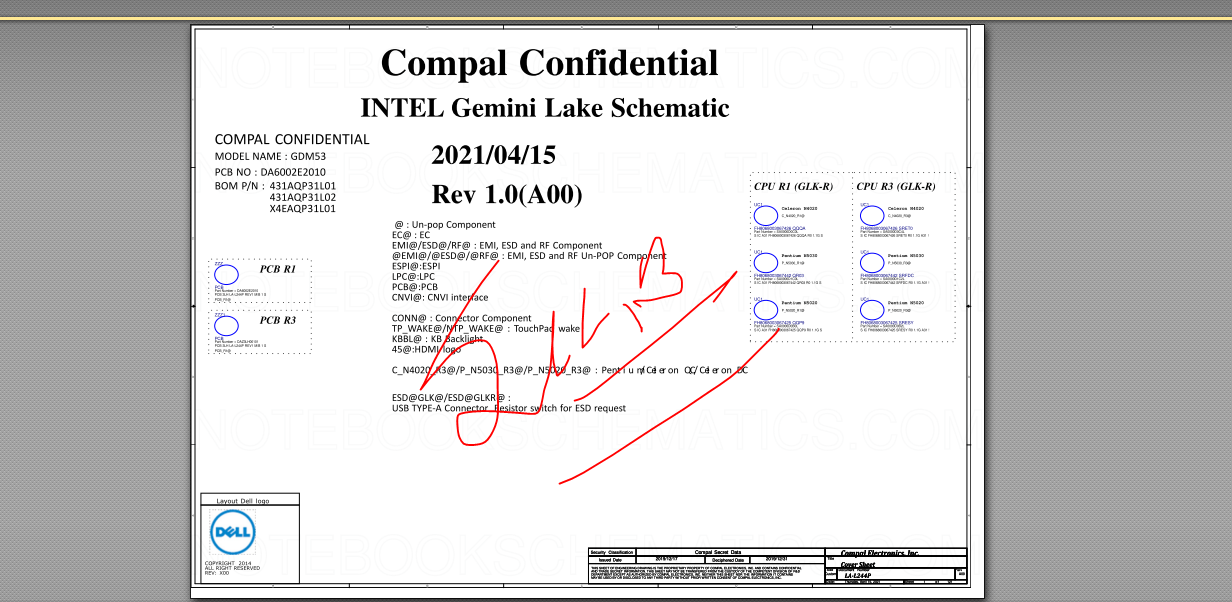Select the 'KBBL@ : KB Backlight' note
The image size is (1232, 602).
[x=438, y=339]
